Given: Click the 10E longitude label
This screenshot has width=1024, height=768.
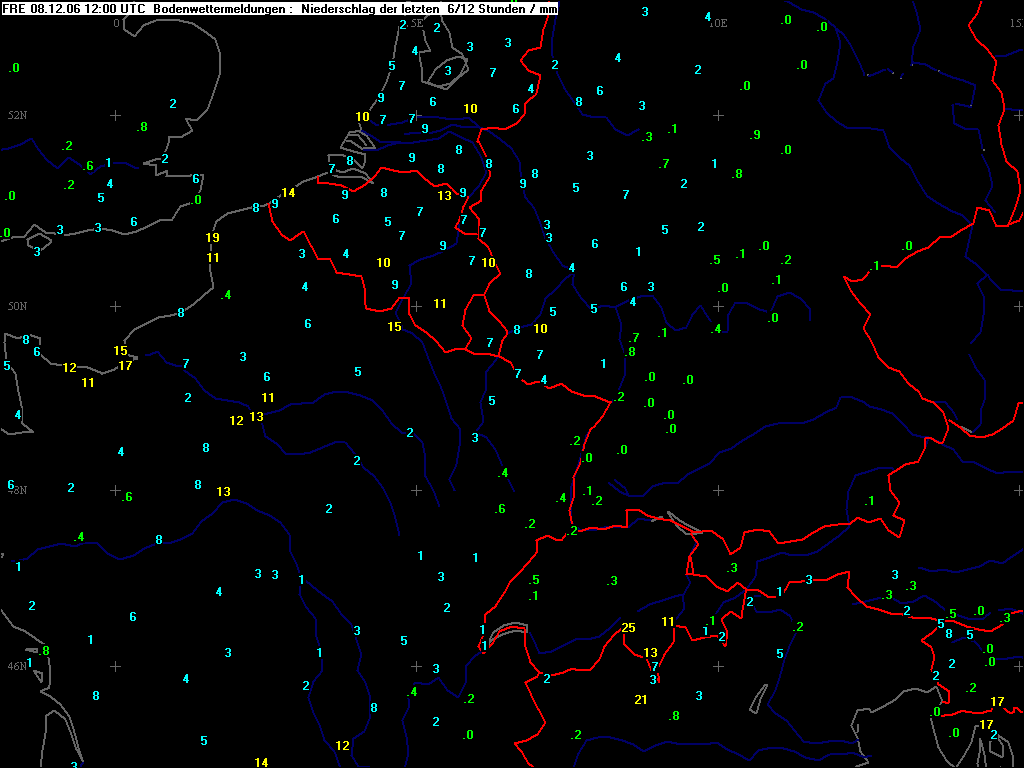Looking at the screenshot, I should (x=718, y=23).
